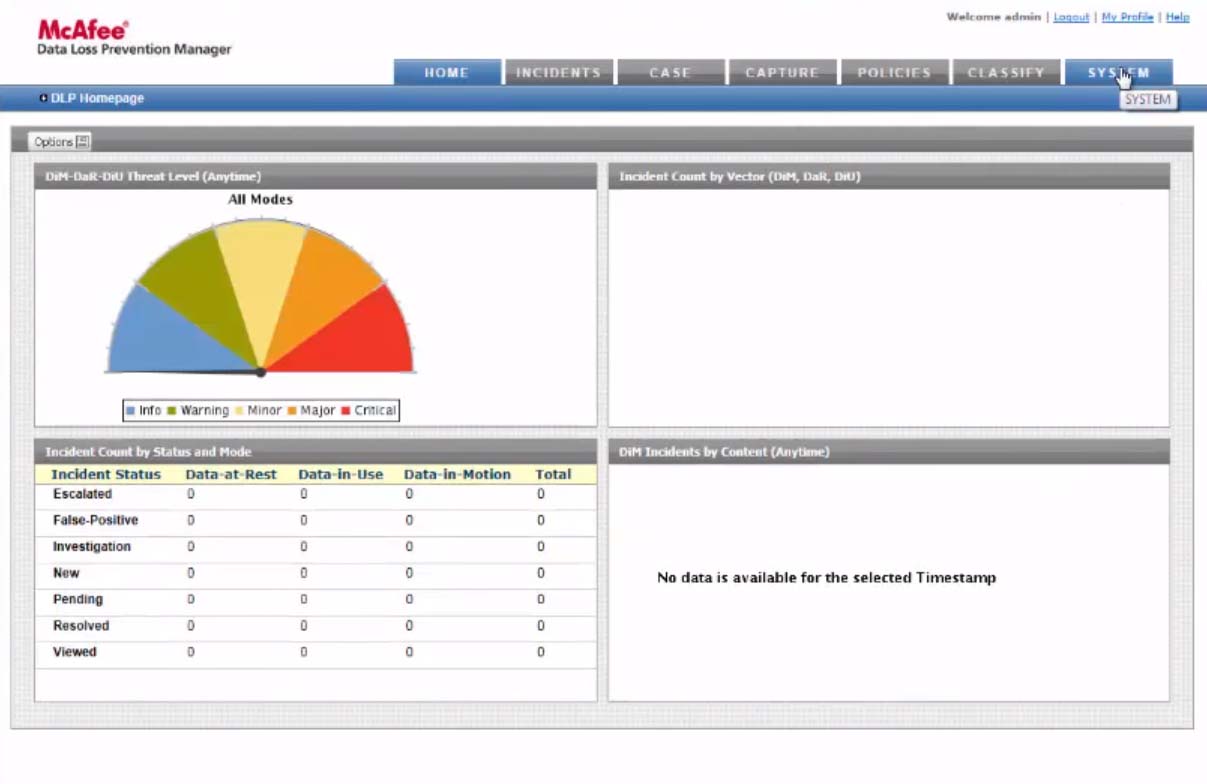Click the New row Total count
The image size is (1207, 784).
(541, 573)
